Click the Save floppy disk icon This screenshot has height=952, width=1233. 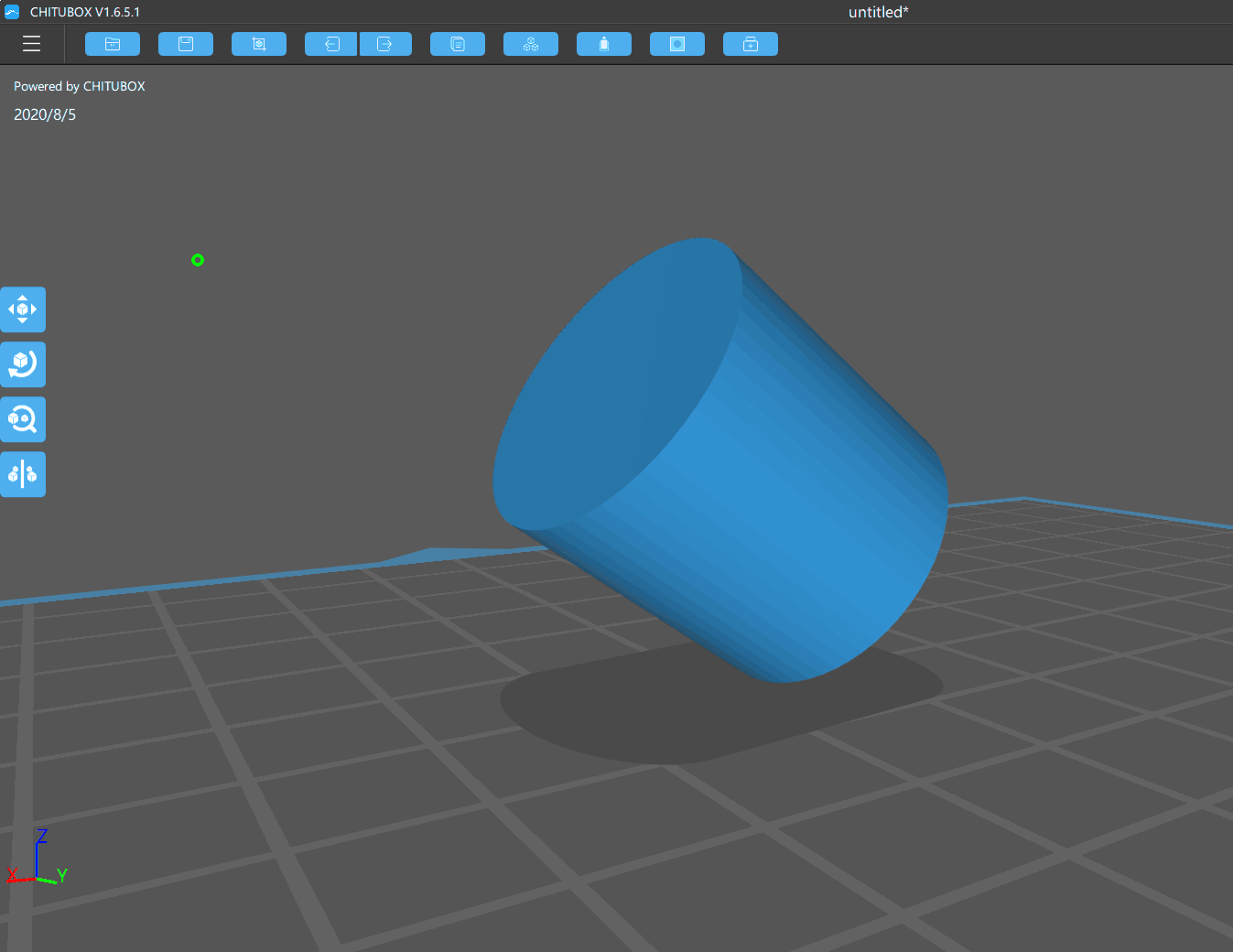tap(186, 44)
